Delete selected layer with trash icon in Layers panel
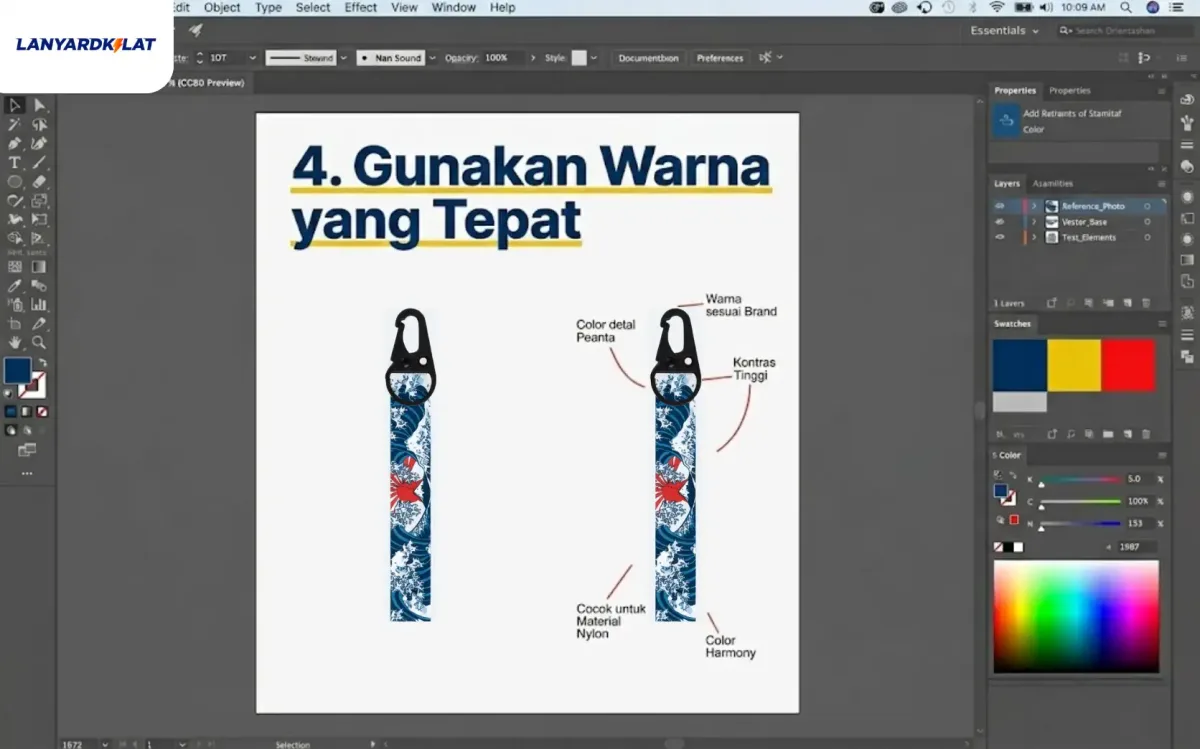This screenshot has width=1200, height=749. coord(1146,303)
